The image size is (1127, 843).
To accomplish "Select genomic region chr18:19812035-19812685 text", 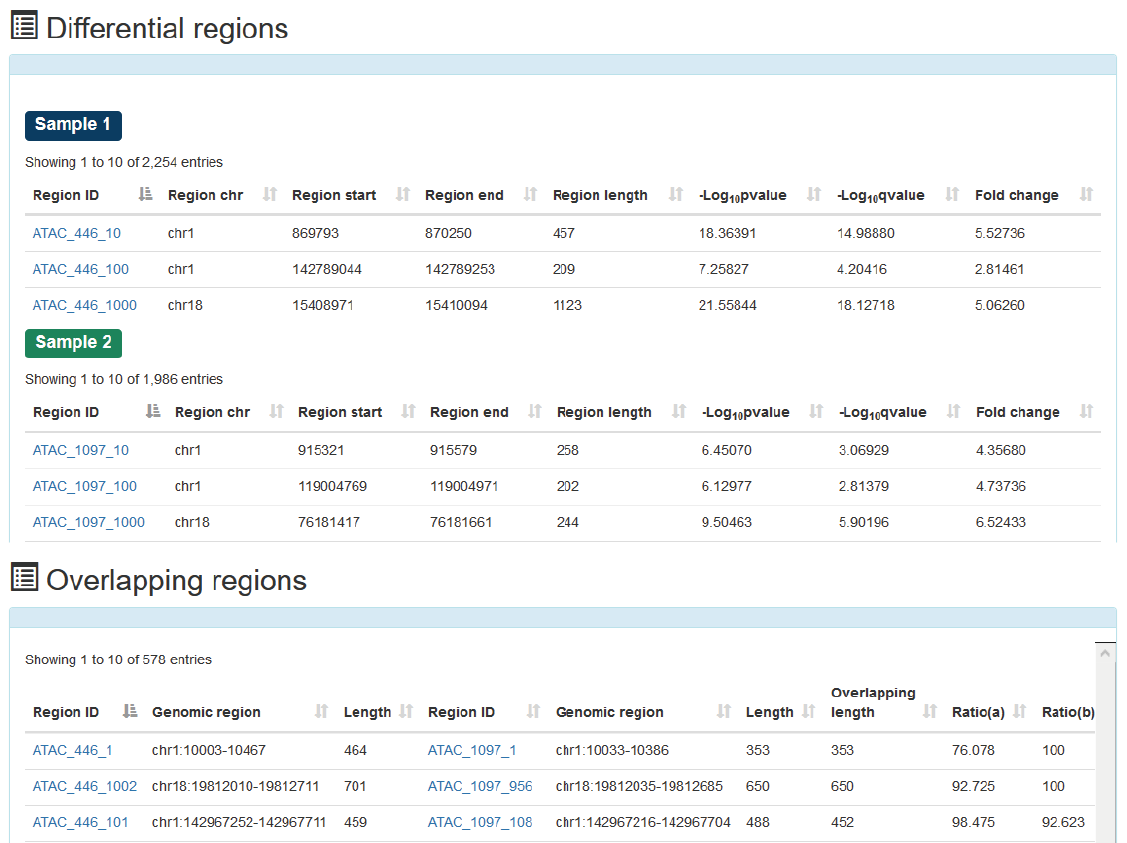I will (639, 786).
